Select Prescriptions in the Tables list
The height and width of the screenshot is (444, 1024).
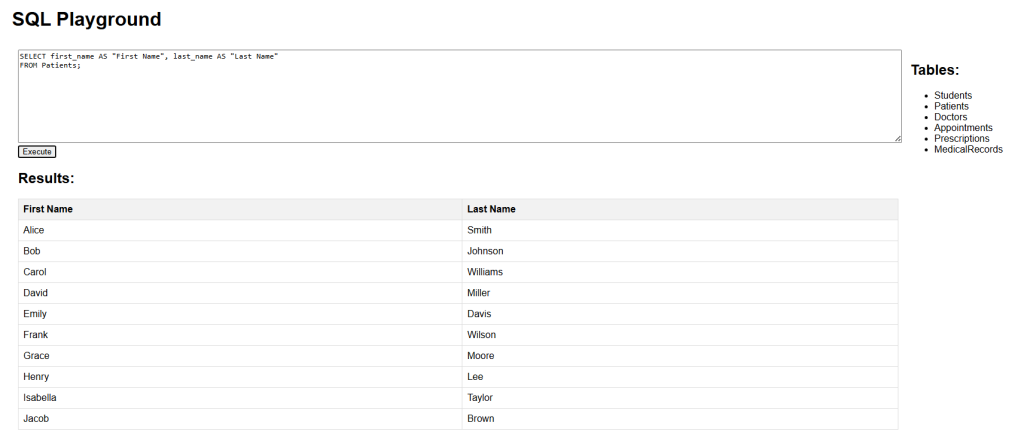click(962, 138)
